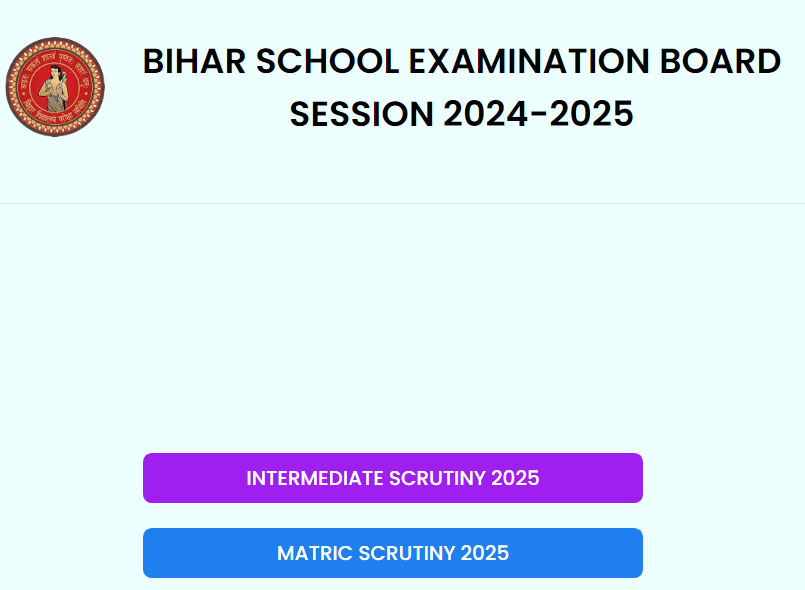Click the word MATRIC on the blue button
This screenshot has width=805, height=590.
(x=314, y=553)
